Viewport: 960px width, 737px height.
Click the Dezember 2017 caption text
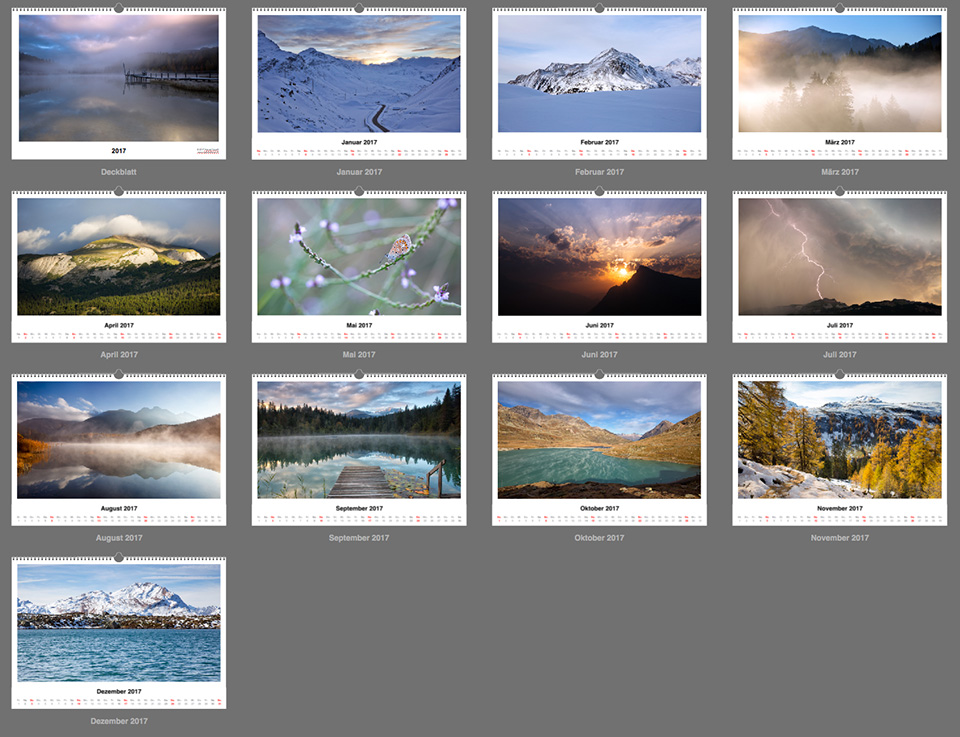(118, 720)
